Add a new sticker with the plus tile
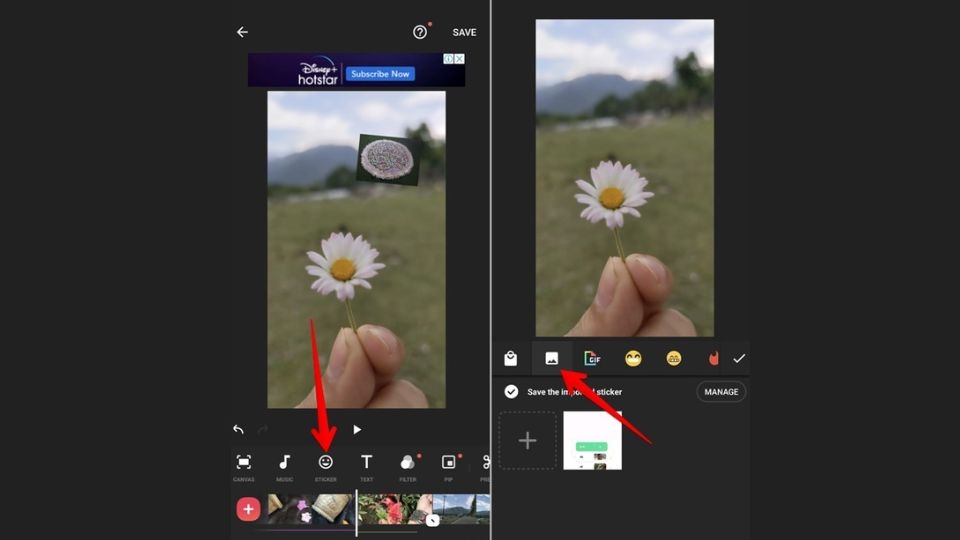This screenshot has height=540, width=960. [528, 440]
